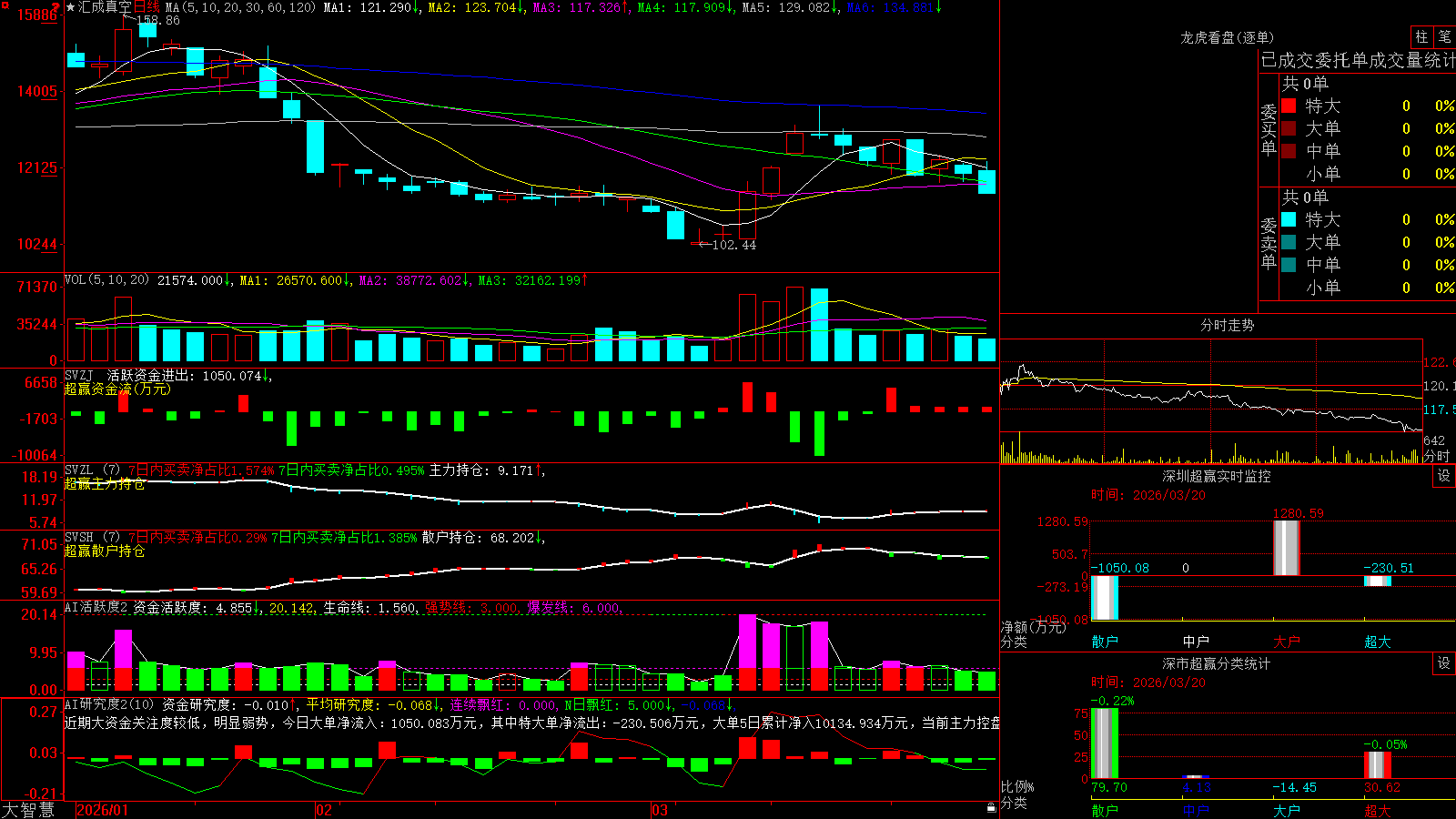Open 设 settings for 深市超赢分类统计

click(1444, 663)
